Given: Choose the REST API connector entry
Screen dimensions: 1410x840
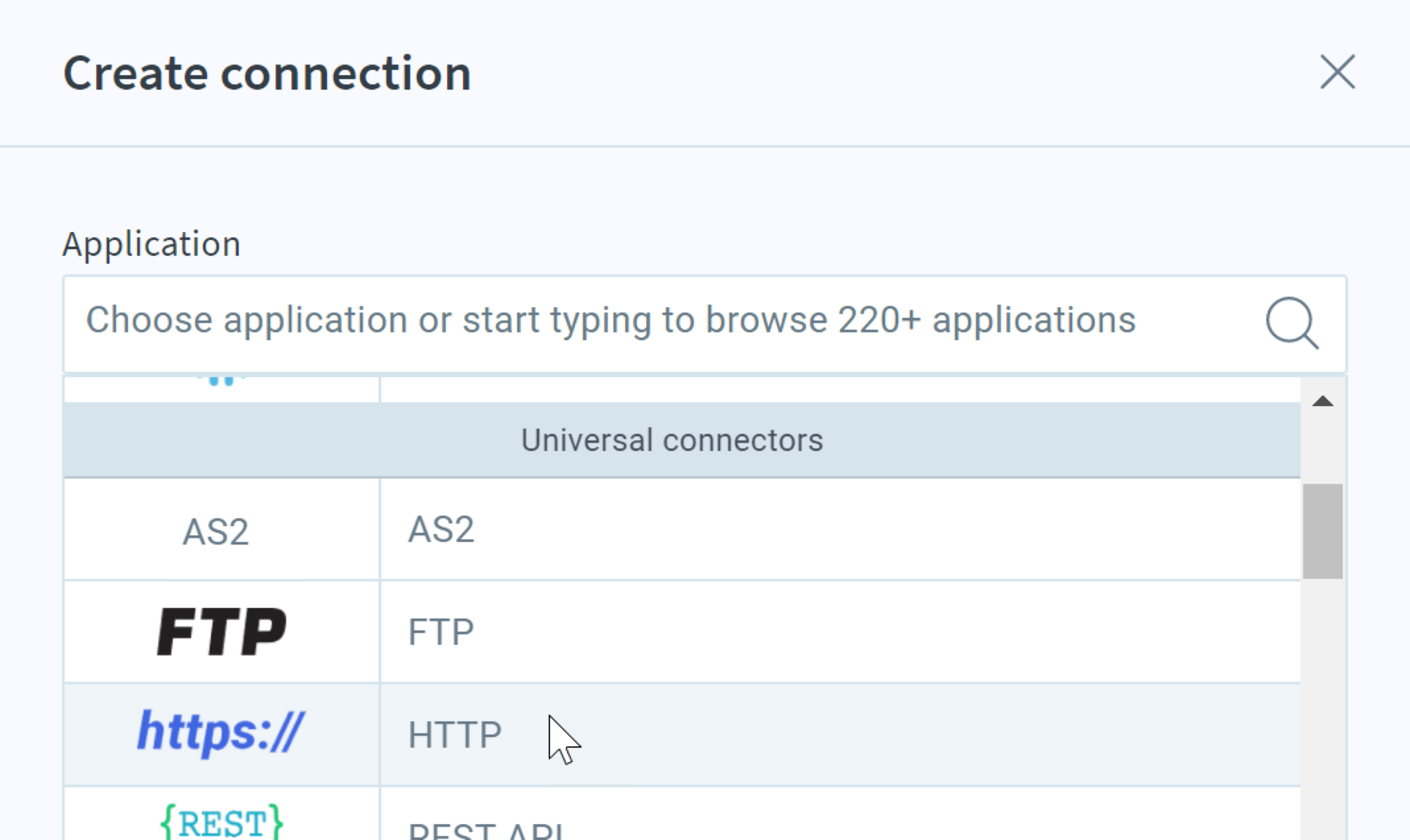Looking at the screenshot, I should tap(682, 814).
